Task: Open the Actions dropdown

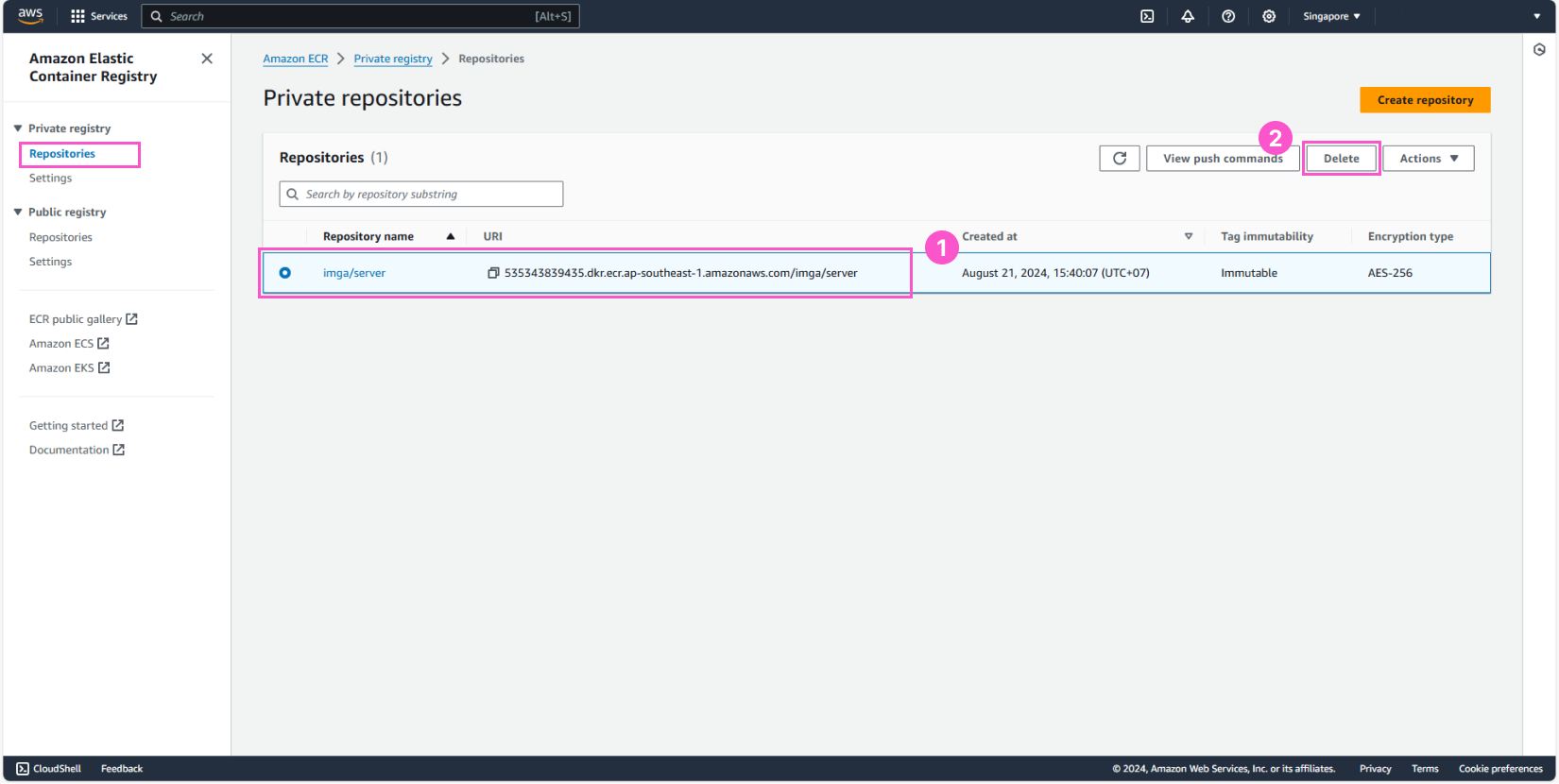Action: [1429, 159]
